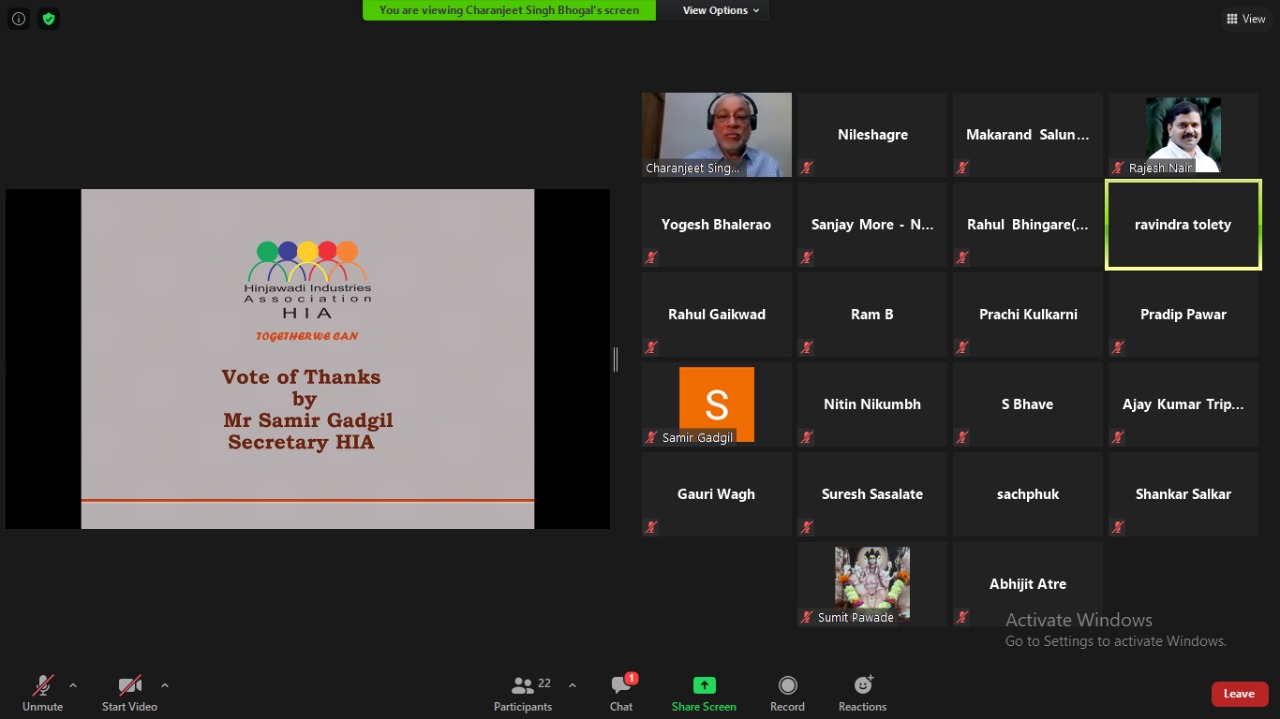Open the Reactions menu

tap(862, 685)
